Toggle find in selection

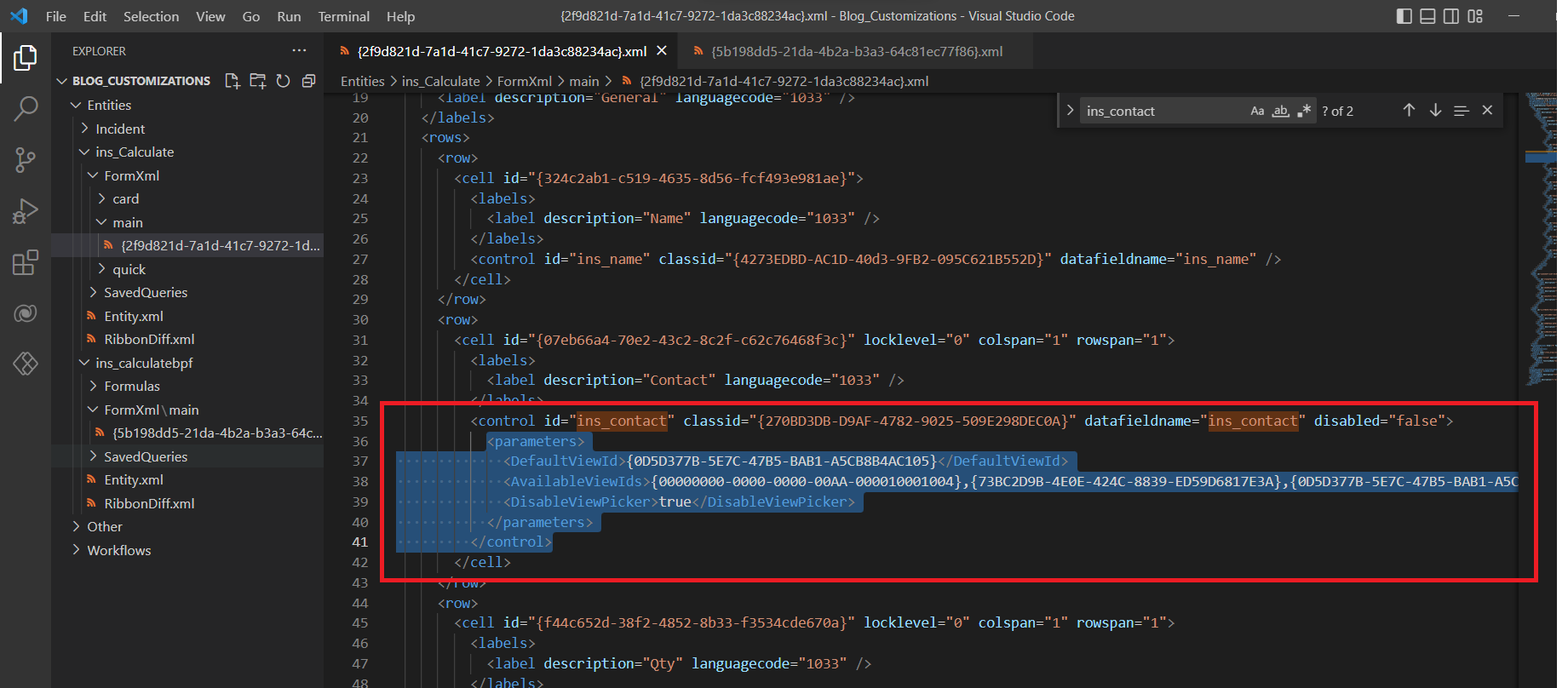pos(1462,111)
